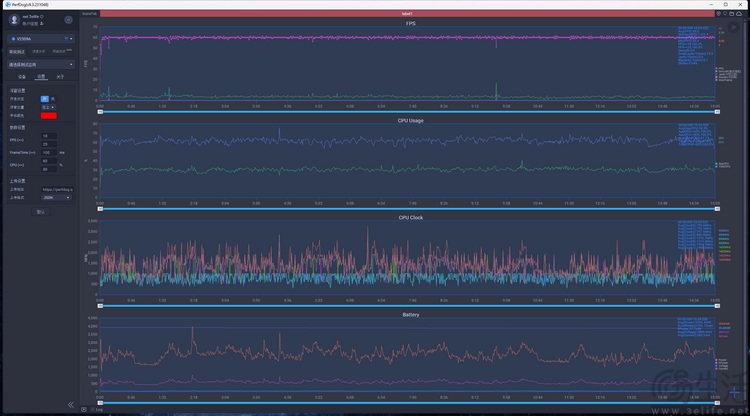The width and height of the screenshot is (750, 416).
Task: Click the WiFi icon beside device V2309A
Action: [66, 39]
